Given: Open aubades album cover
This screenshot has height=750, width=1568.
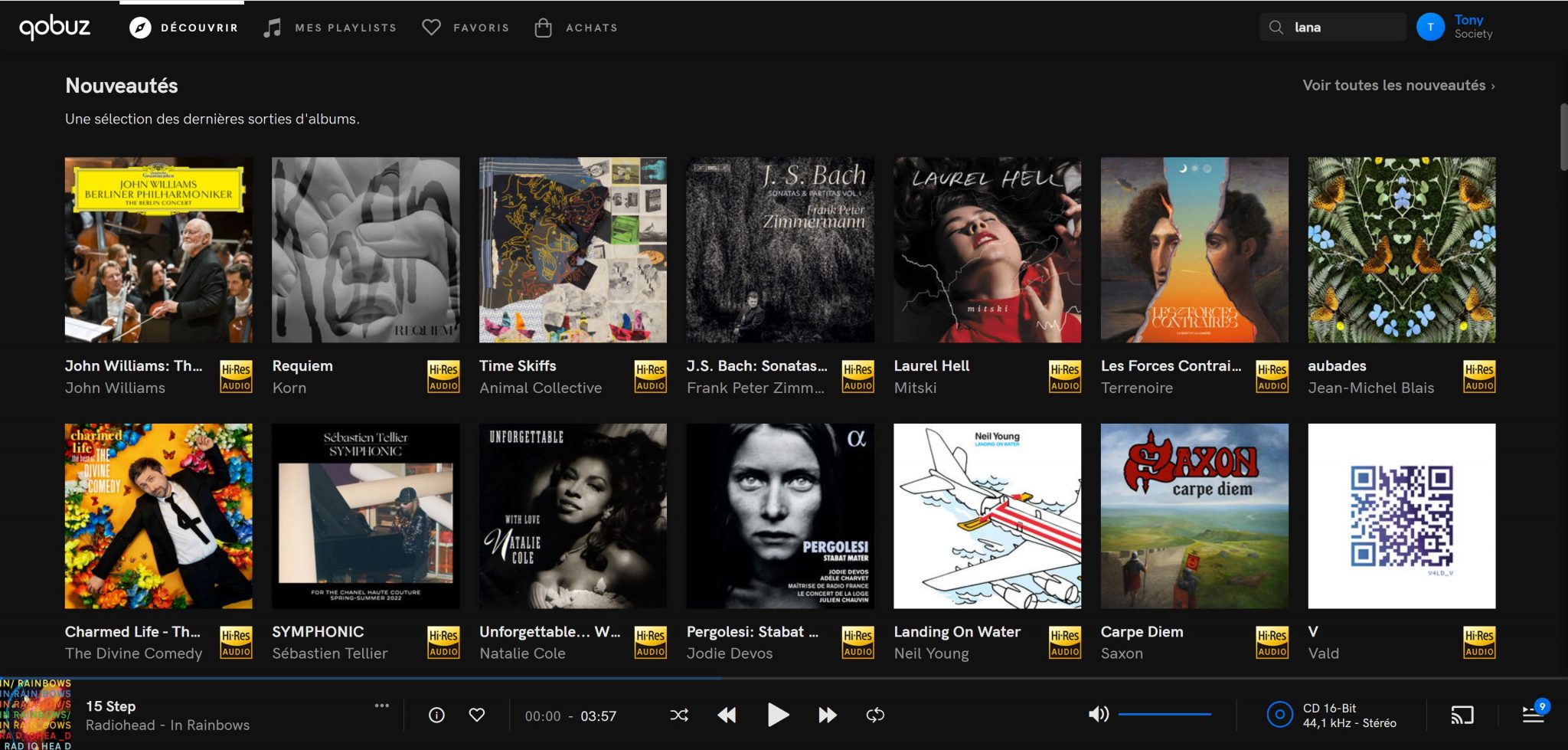Looking at the screenshot, I should click(x=1402, y=250).
